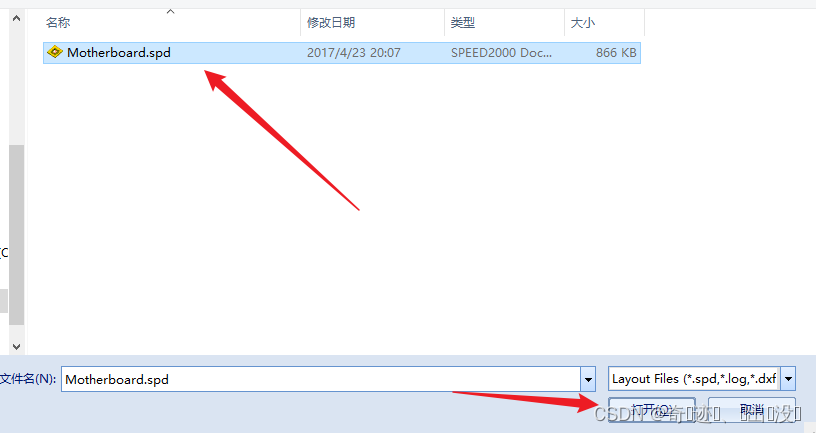Click the 文件名 text input field
The width and height of the screenshot is (816, 433).
pyautogui.click(x=321, y=379)
